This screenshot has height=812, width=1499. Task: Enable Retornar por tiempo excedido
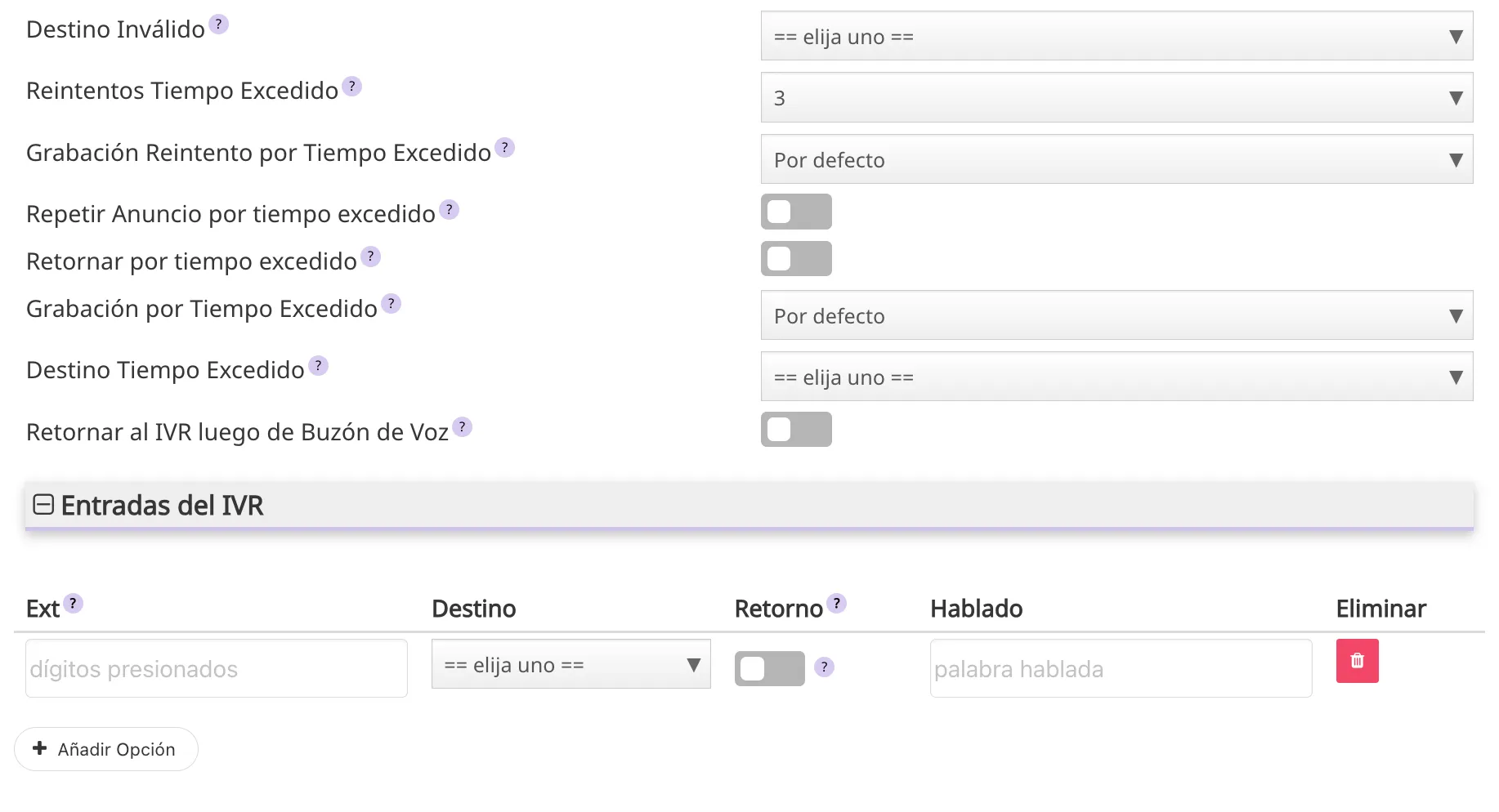coord(796,258)
